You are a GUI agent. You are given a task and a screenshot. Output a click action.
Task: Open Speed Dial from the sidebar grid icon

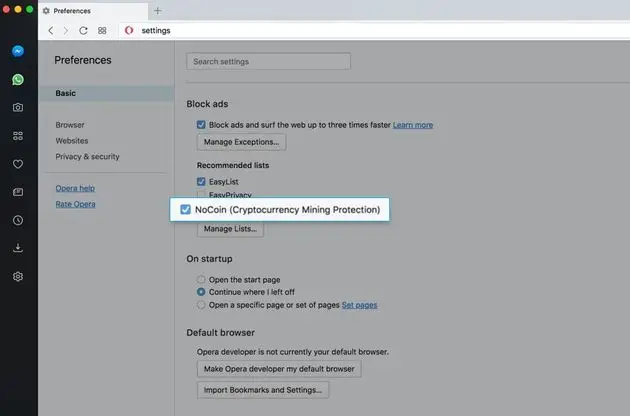coord(18,136)
